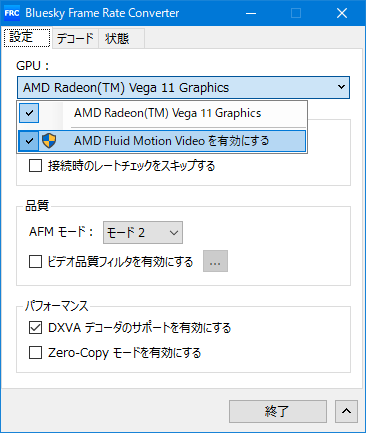The height and width of the screenshot is (433, 366).
Task: Click checkmark beside AMD Radeon Vega 11 entry
Action: (x=29, y=113)
